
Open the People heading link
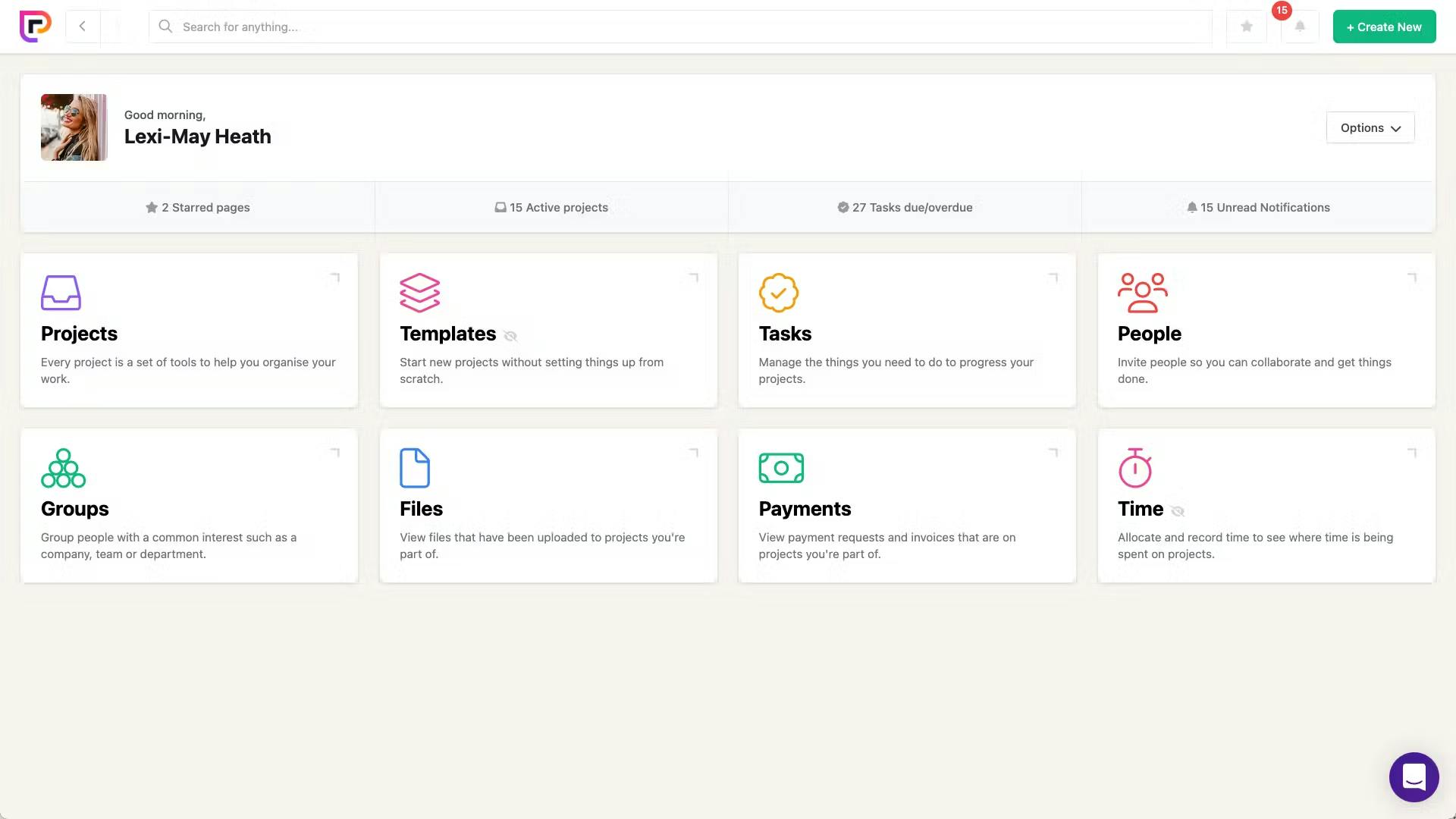tap(1149, 334)
